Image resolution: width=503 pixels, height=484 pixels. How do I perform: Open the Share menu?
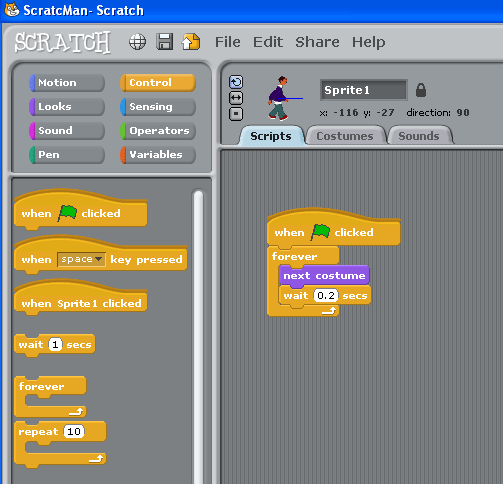point(317,42)
